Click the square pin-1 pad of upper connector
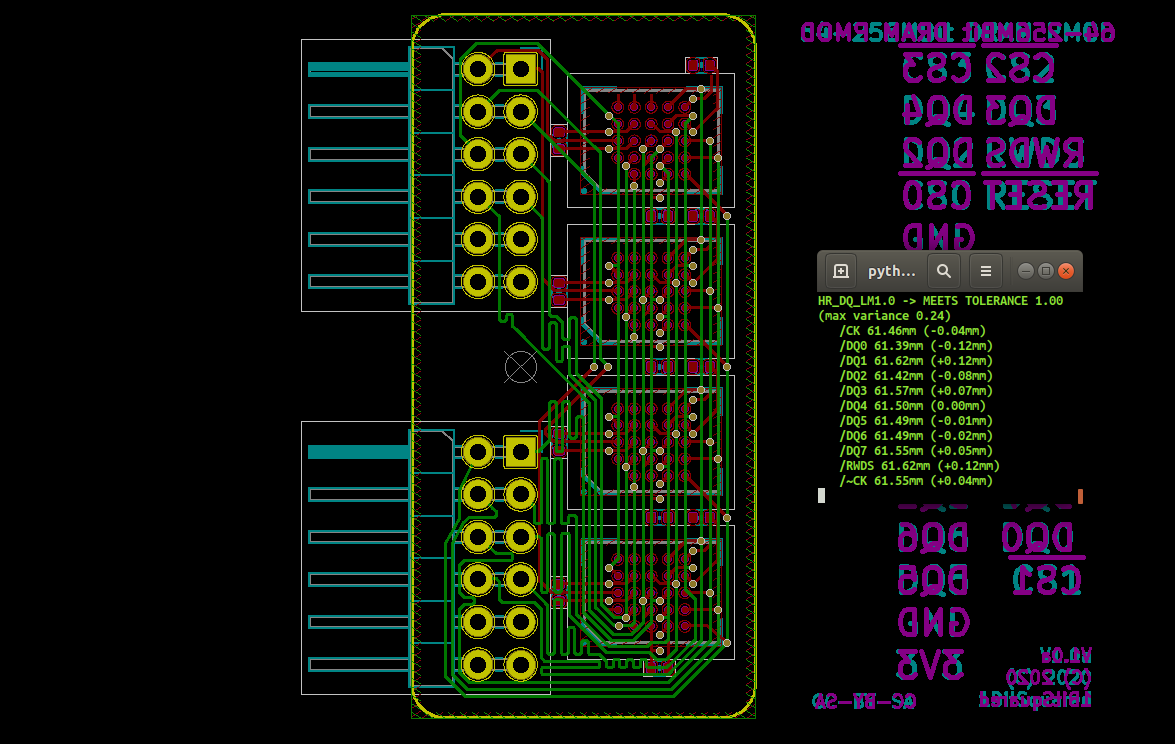1175x744 pixels. tap(520, 70)
